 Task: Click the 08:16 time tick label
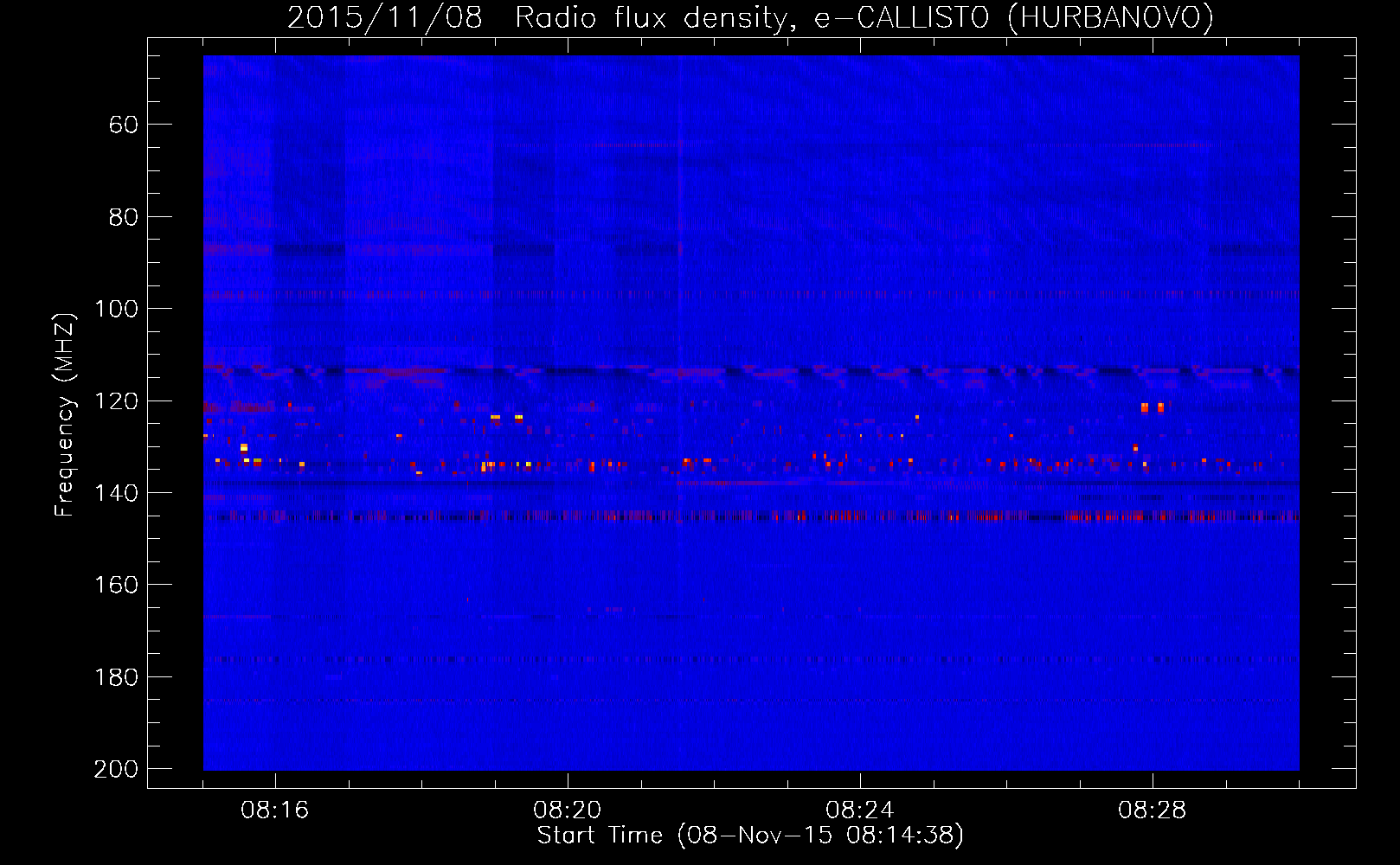pos(275,811)
